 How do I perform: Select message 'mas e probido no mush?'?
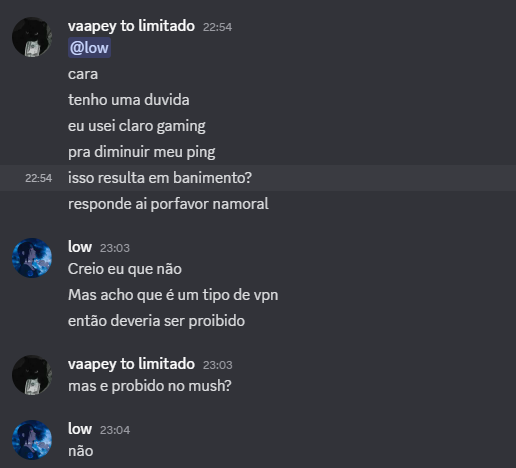click(150, 386)
